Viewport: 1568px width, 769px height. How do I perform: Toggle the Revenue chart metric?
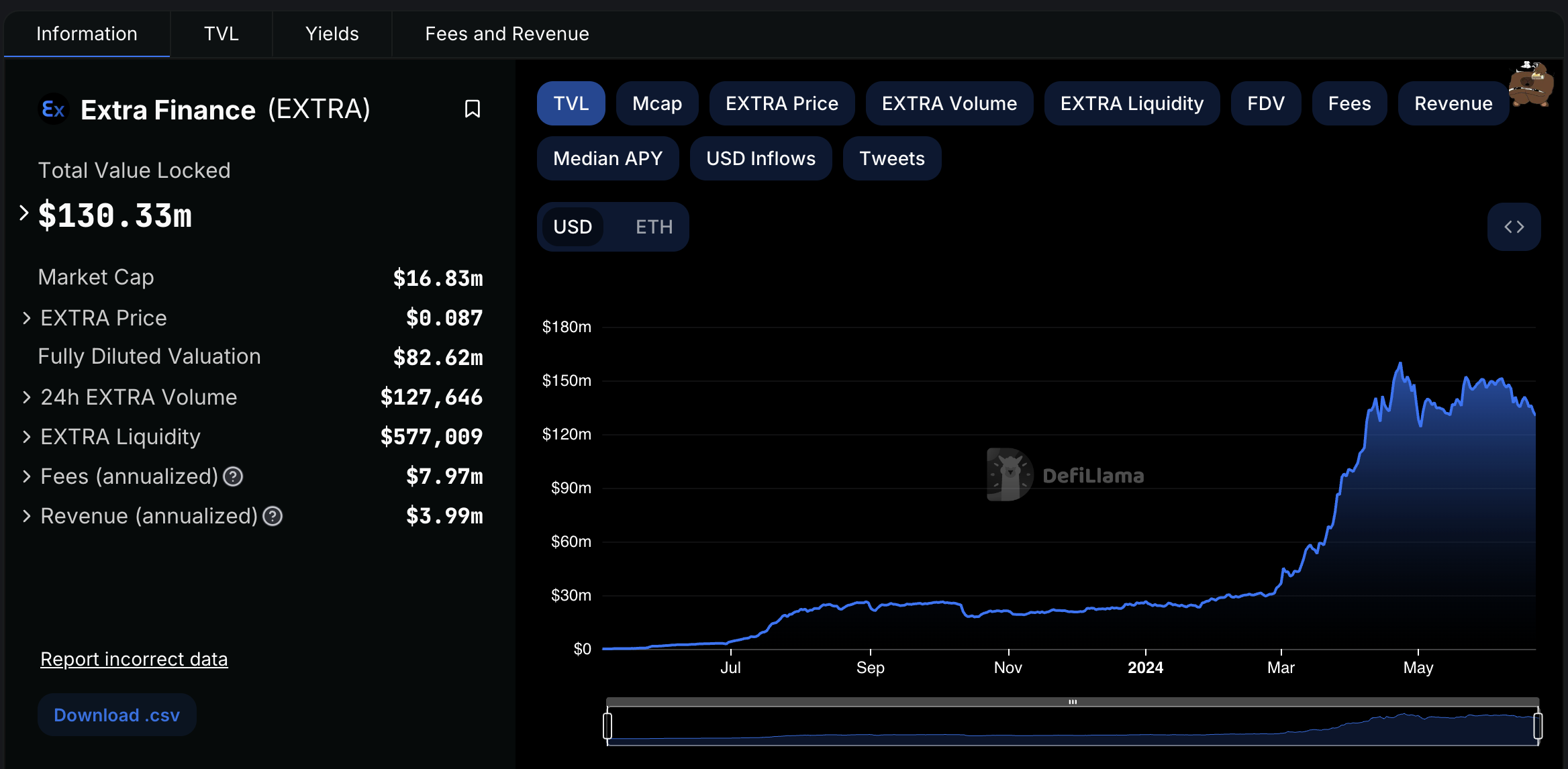[x=1454, y=103]
